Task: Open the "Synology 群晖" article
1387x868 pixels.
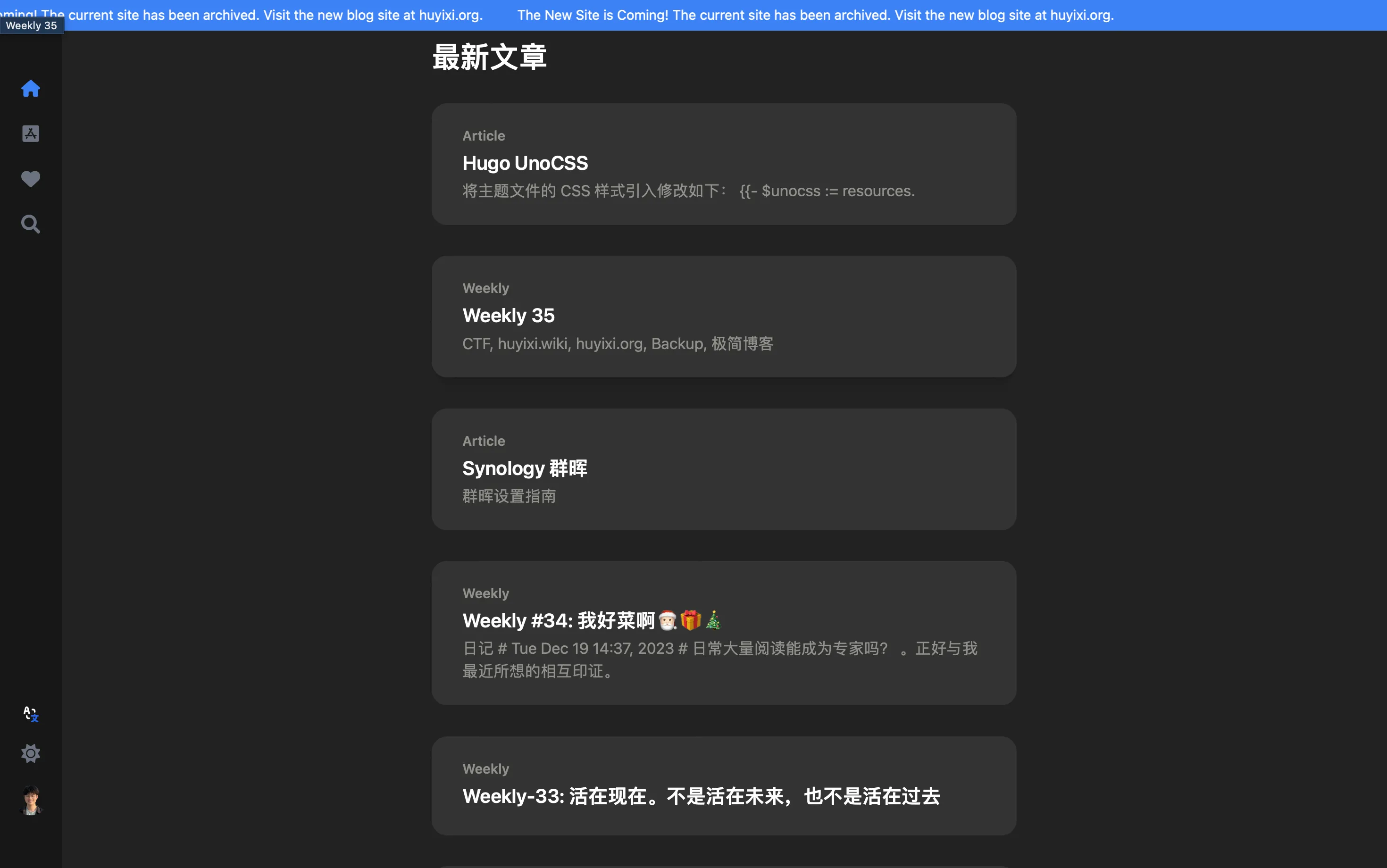Action: click(524, 468)
